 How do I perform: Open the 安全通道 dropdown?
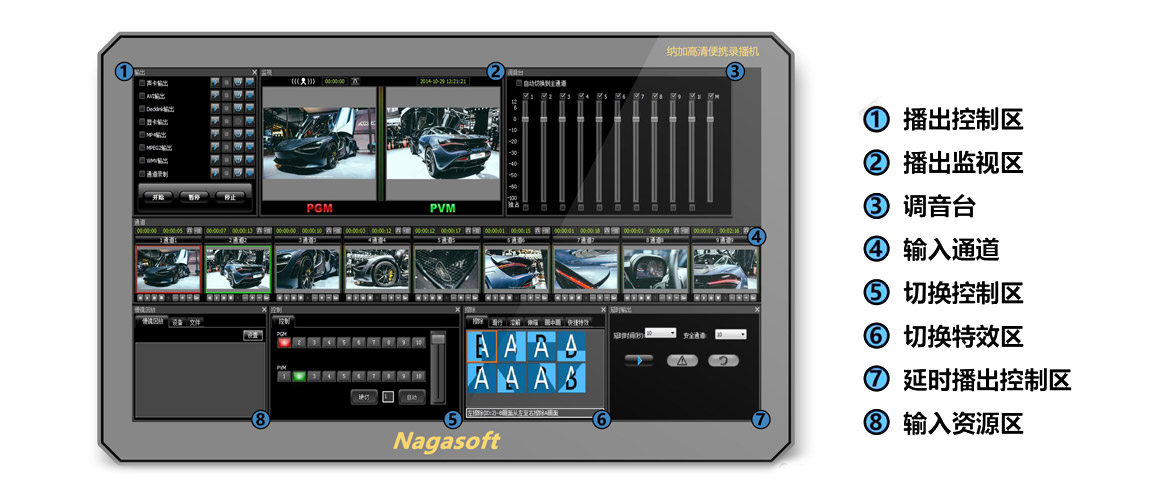731,334
